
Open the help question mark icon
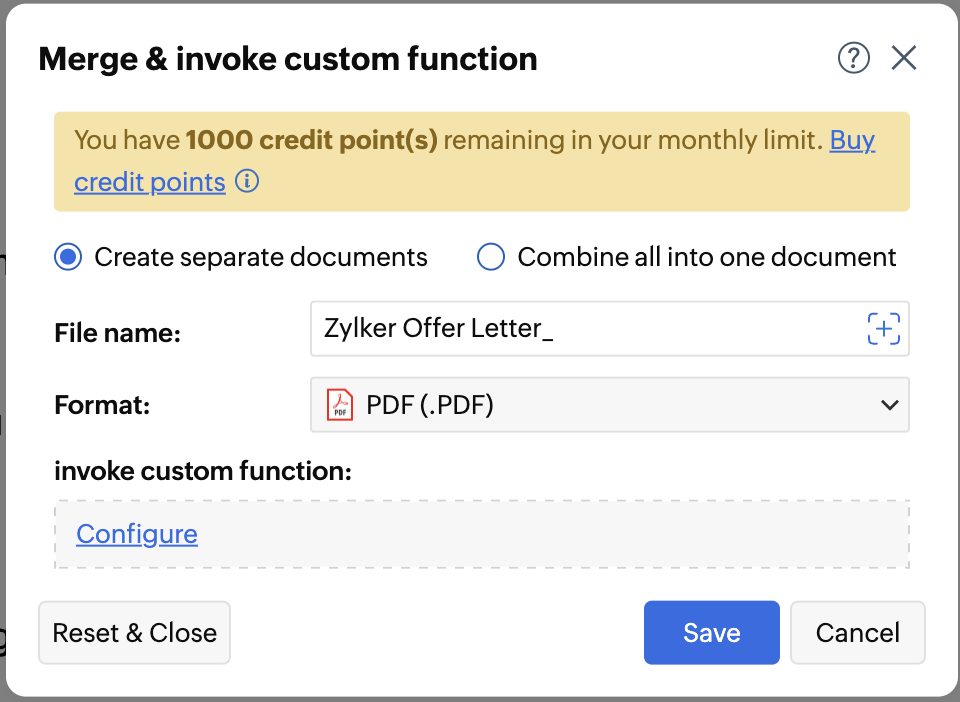pos(853,59)
